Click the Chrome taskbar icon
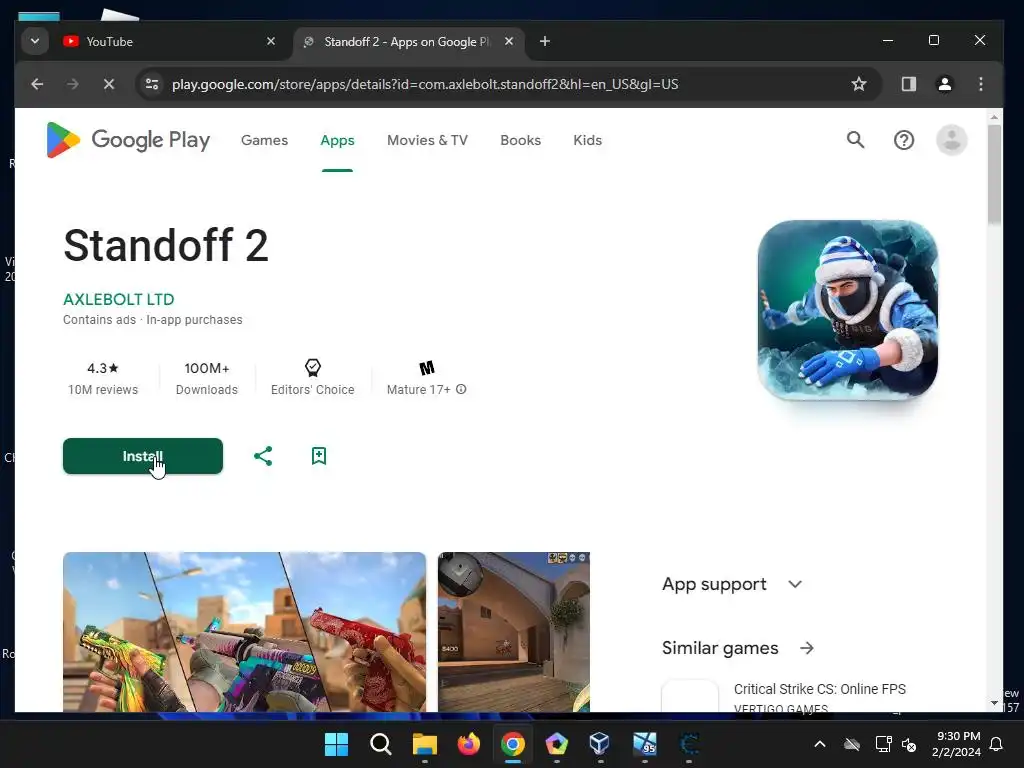Image resolution: width=1024 pixels, height=768 pixels. pos(513,744)
